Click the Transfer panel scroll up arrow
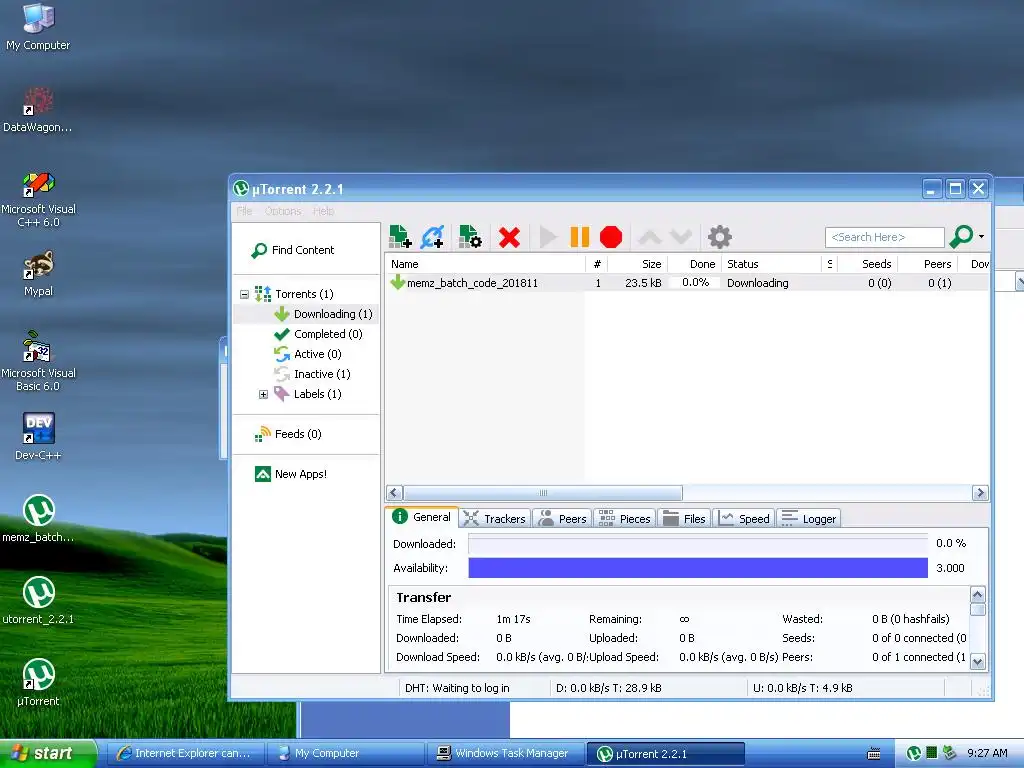Screen dimensions: 1024x768 tap(978, 594)
